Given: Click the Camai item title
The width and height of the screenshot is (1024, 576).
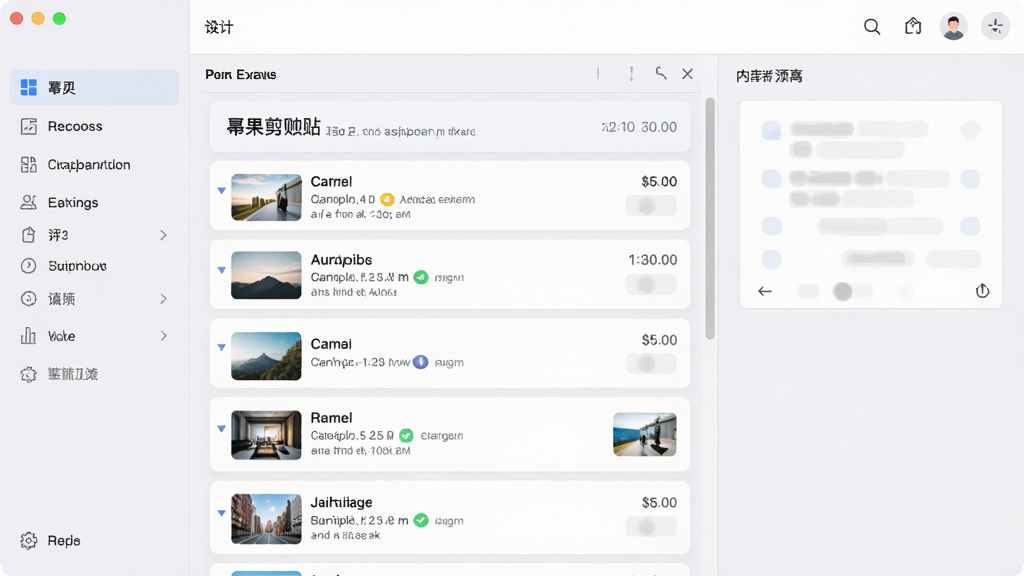Looking at the screenshot, I should [330, 344].
